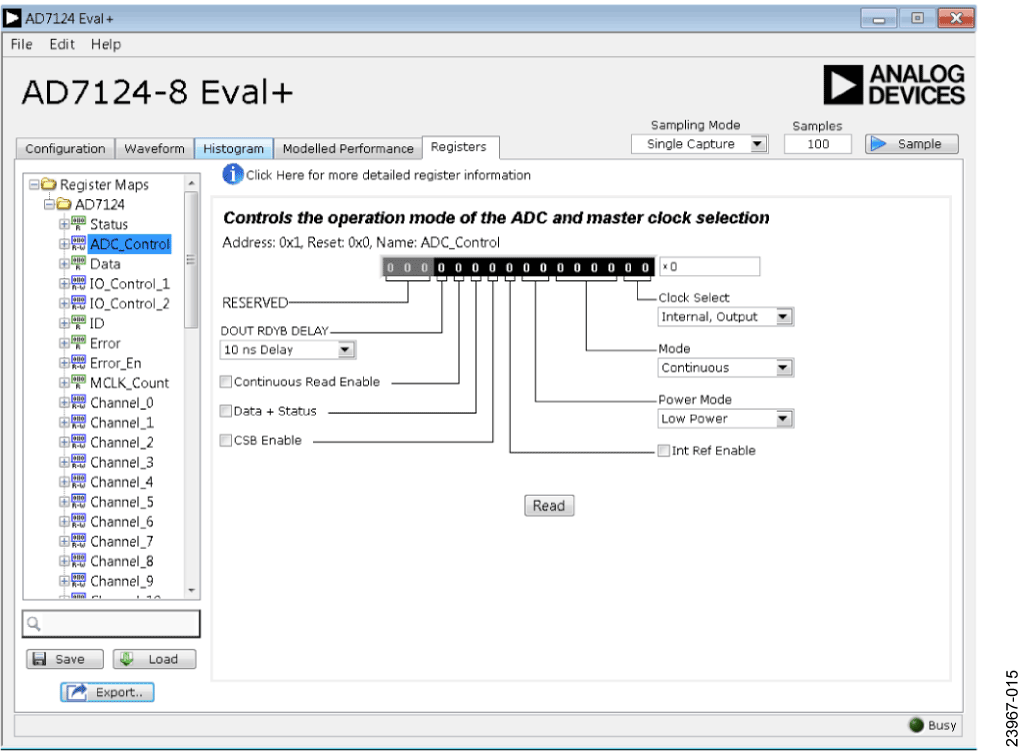Open the Sampling Mode dropdown
Image resolution: width=1024 pixels, height=751 pixels.
click(x=757, y=144)
